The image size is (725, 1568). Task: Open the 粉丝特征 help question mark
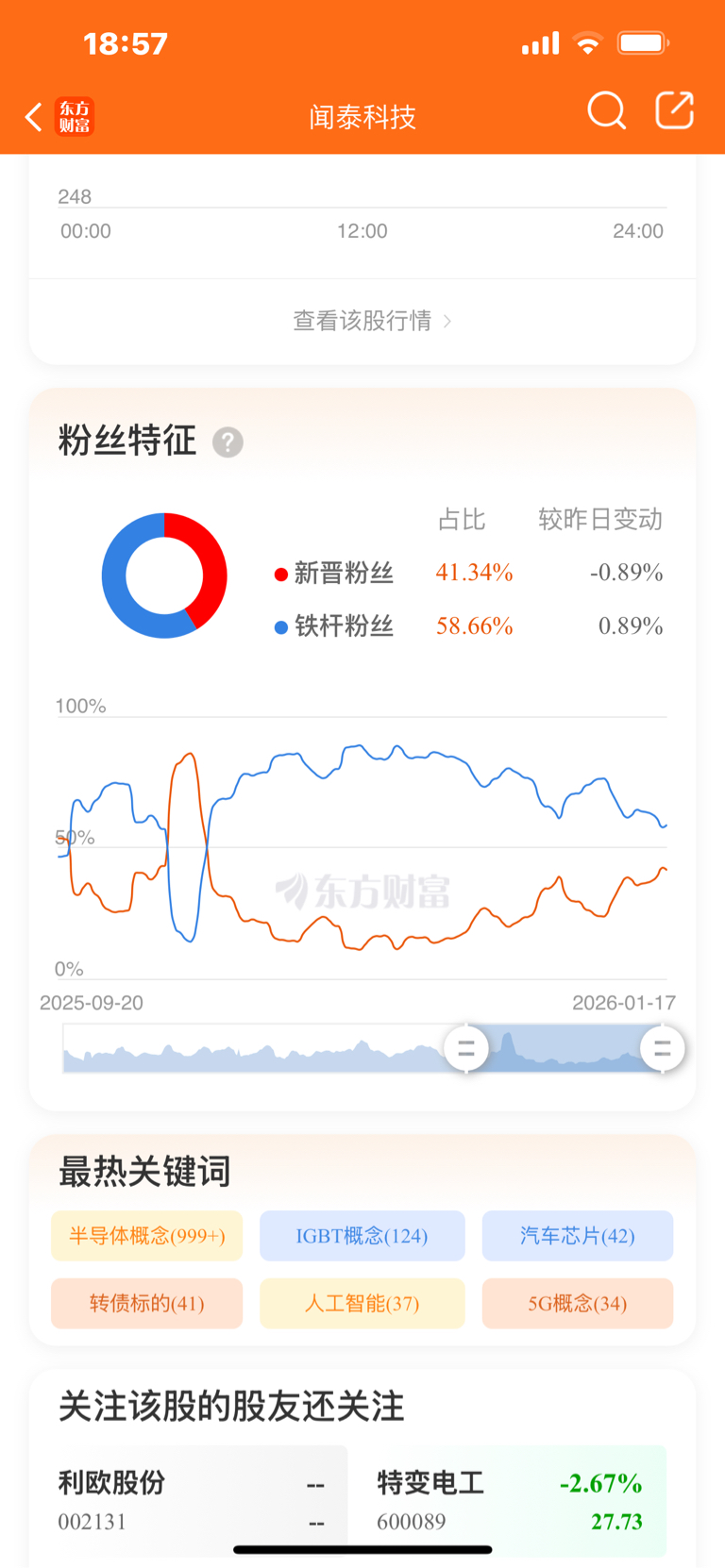(x=228, y=442)
